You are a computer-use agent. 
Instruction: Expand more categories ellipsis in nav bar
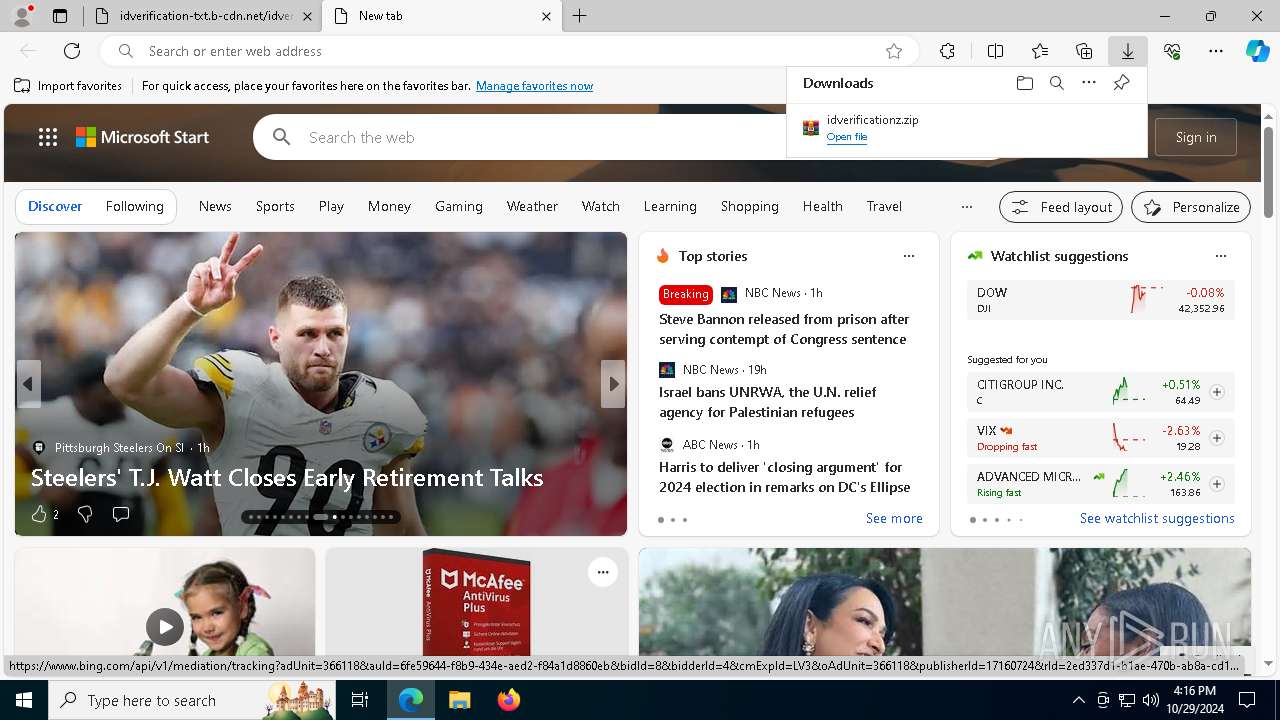(966, 207)
